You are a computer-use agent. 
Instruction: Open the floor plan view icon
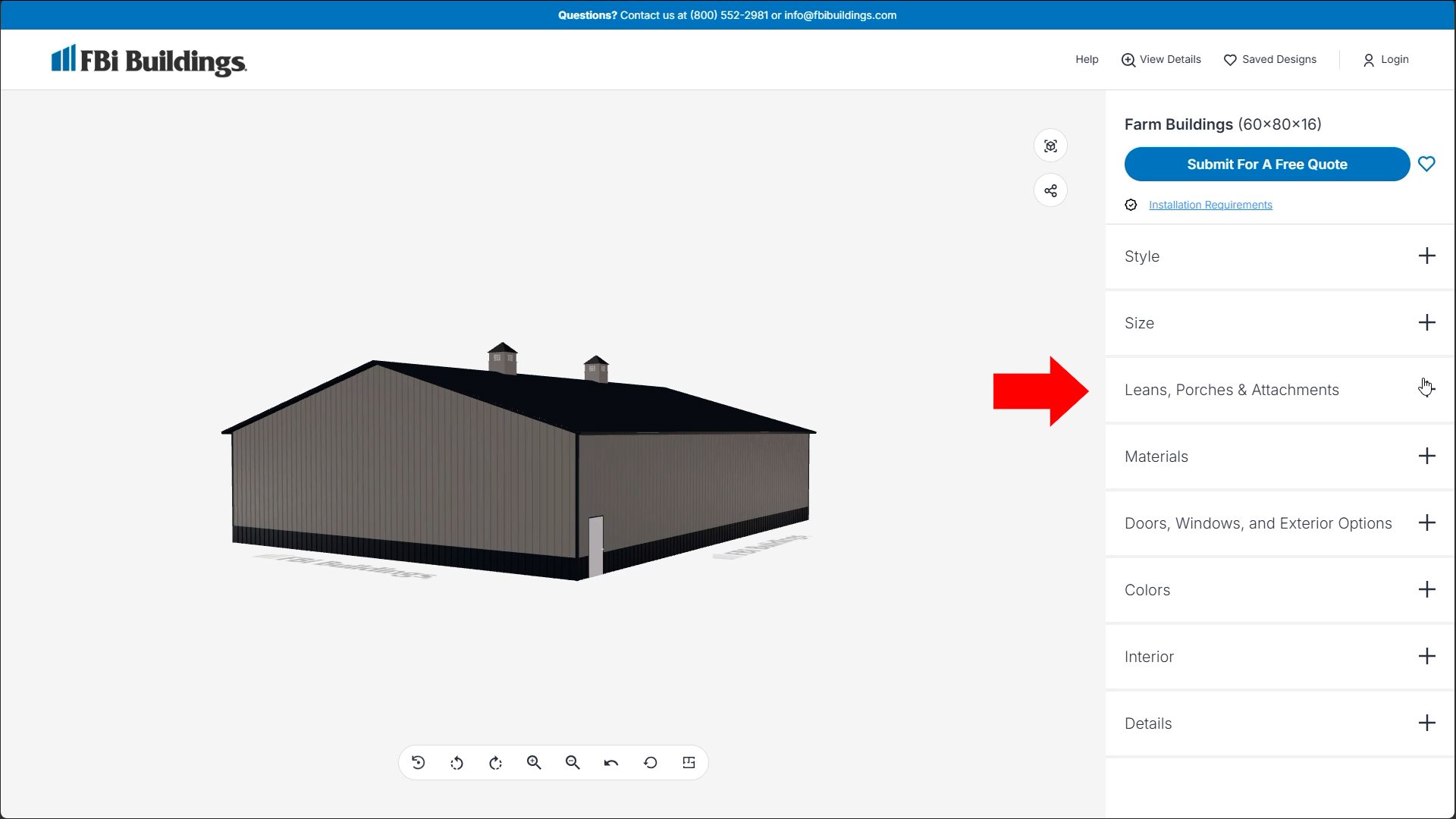(689, 763)
